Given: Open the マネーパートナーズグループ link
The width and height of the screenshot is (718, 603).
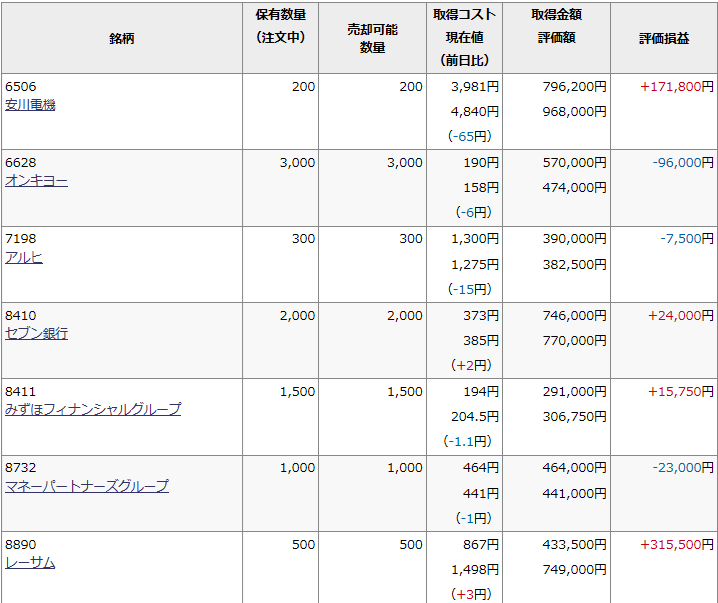Looking at the screenshot, I should point(87,486).
